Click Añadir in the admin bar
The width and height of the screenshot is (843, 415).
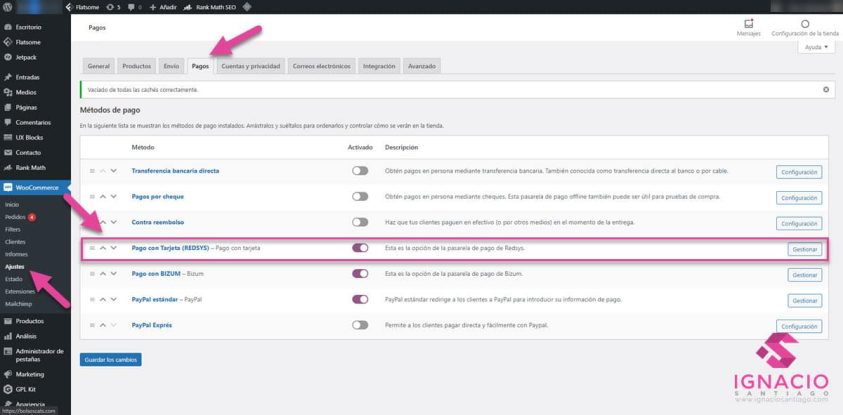point(163,8)
